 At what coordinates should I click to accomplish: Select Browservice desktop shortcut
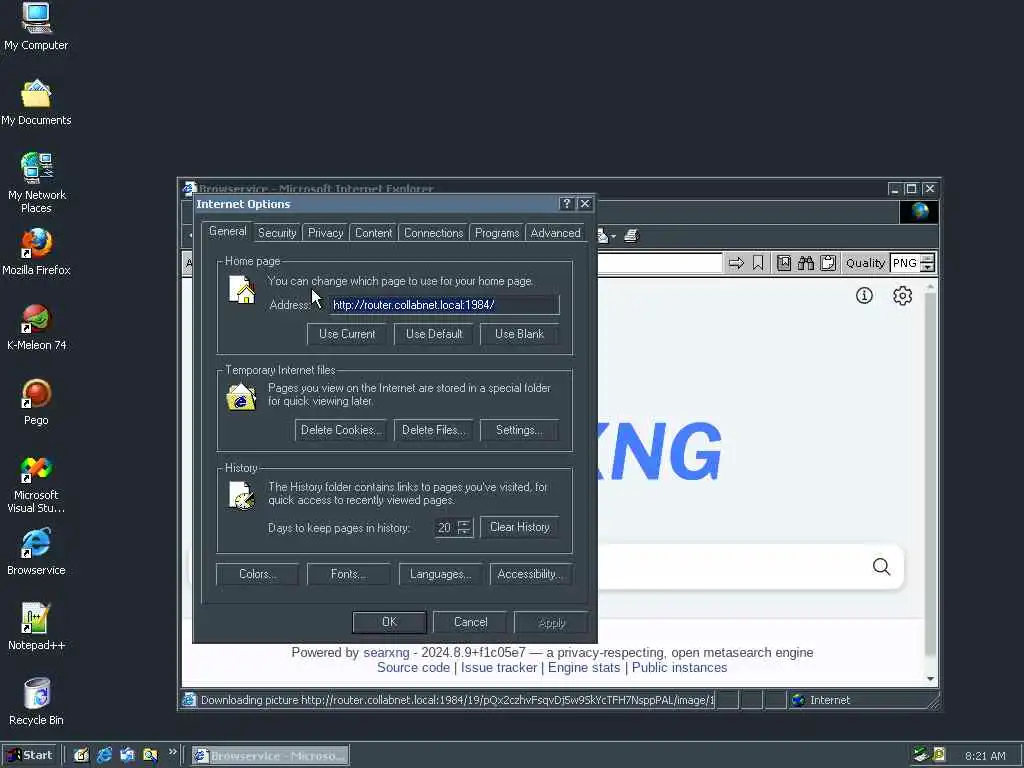[36, 552]
